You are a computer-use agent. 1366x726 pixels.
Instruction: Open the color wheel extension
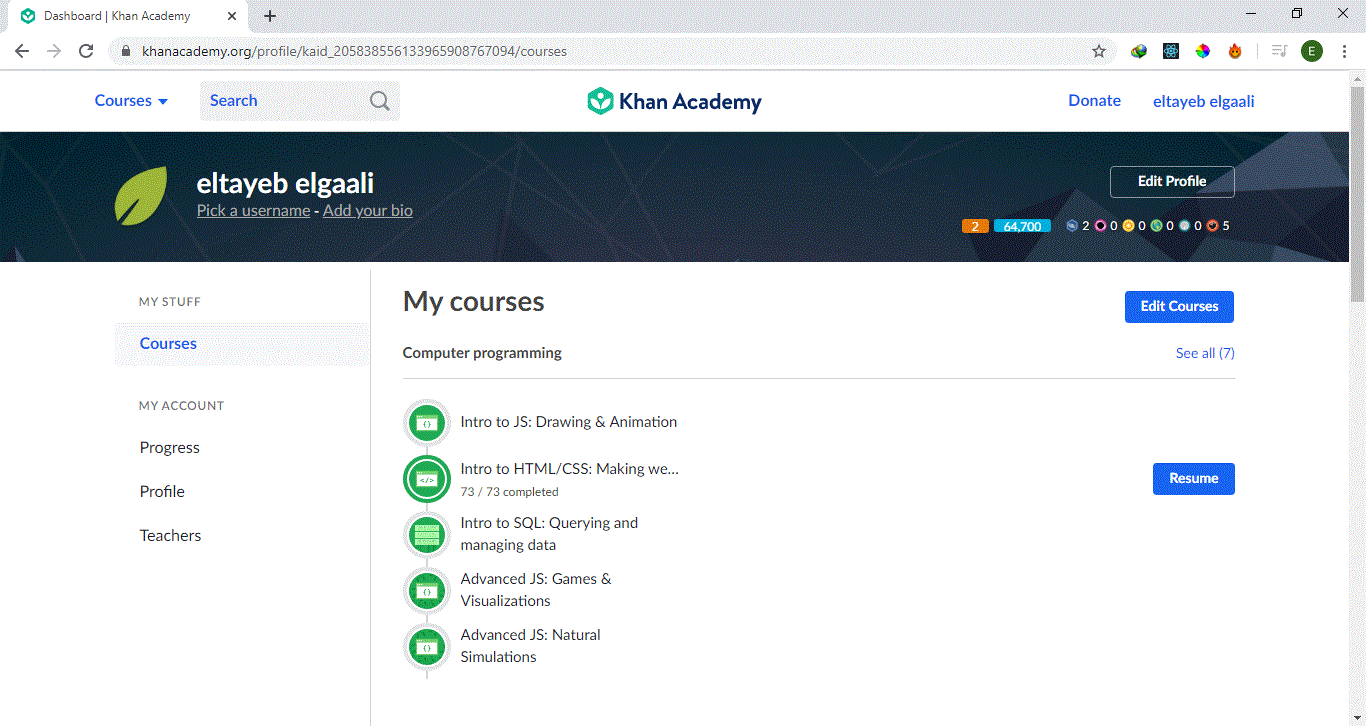tap(1203, 51)
